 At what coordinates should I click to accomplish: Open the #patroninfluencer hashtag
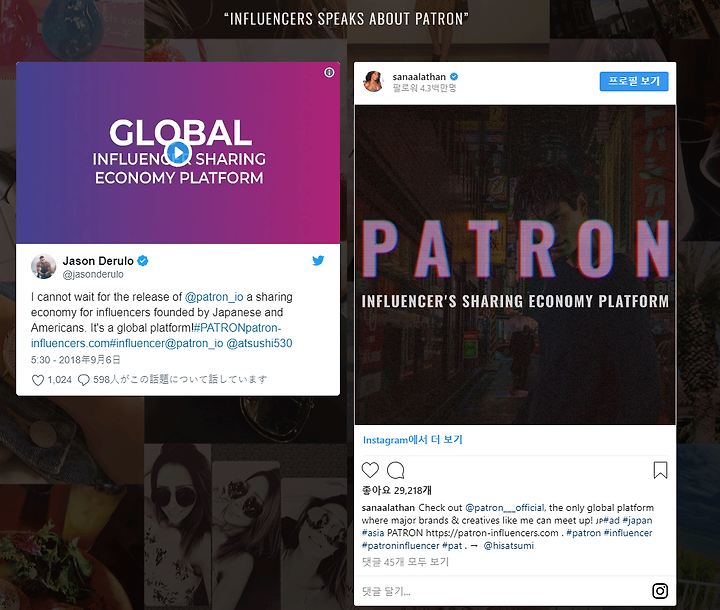pos(400,546)
